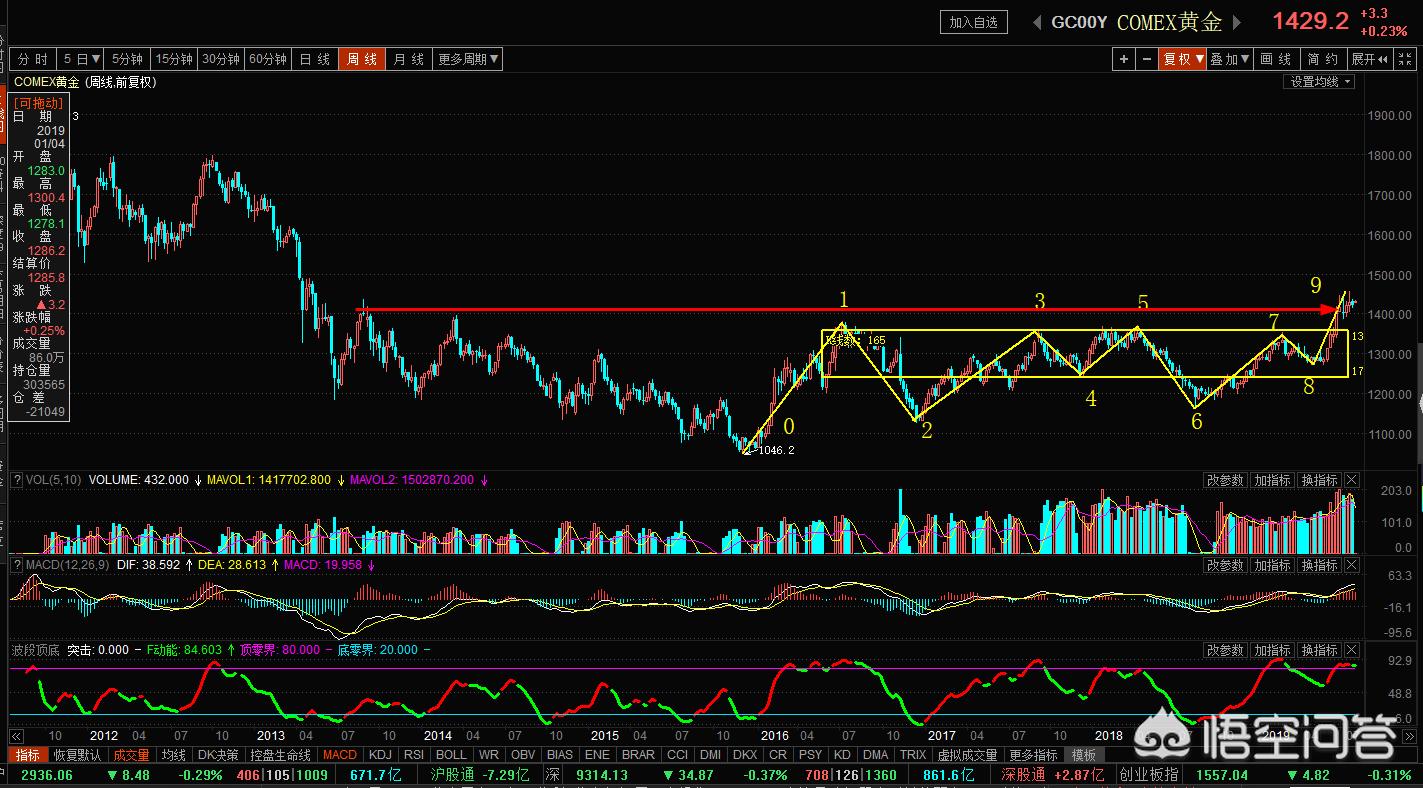Select the BOLL indicator tab
Viewport: 1423px width, 788px height.
451,755
